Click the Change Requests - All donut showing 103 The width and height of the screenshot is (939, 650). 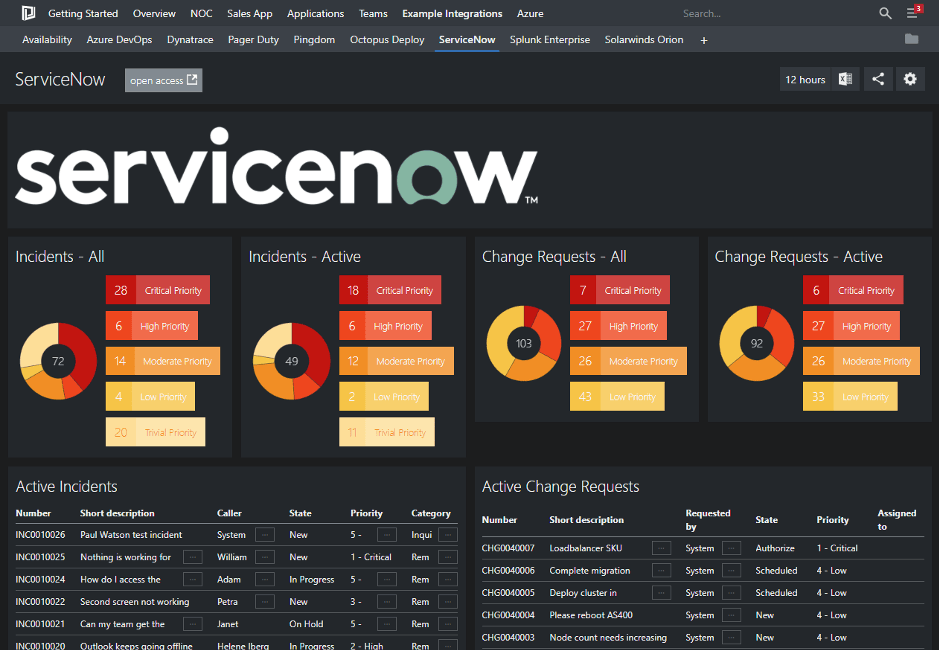(x=524, y=343)
